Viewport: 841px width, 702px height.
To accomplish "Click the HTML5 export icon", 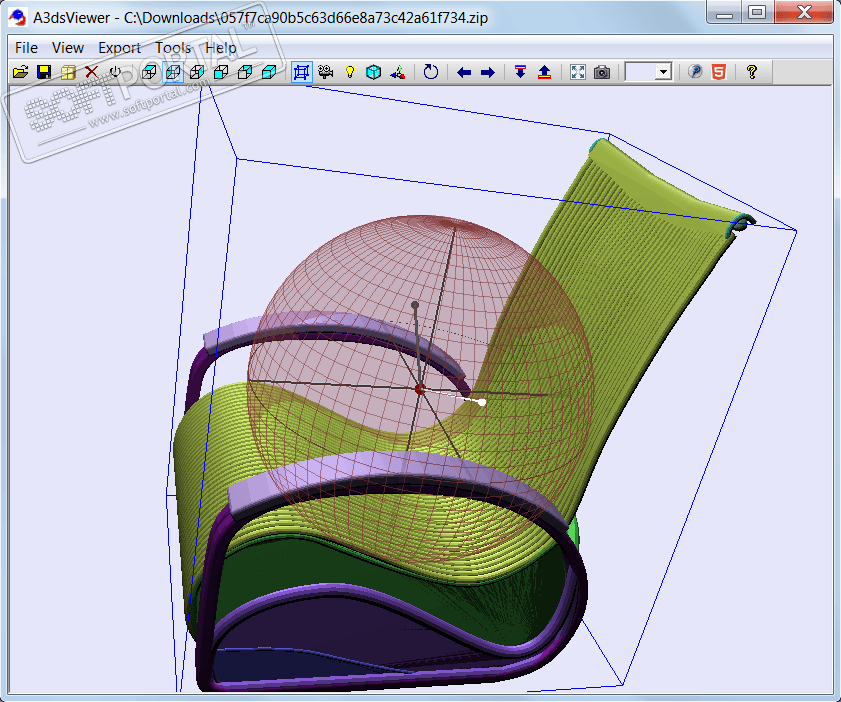I will (719, 72).
